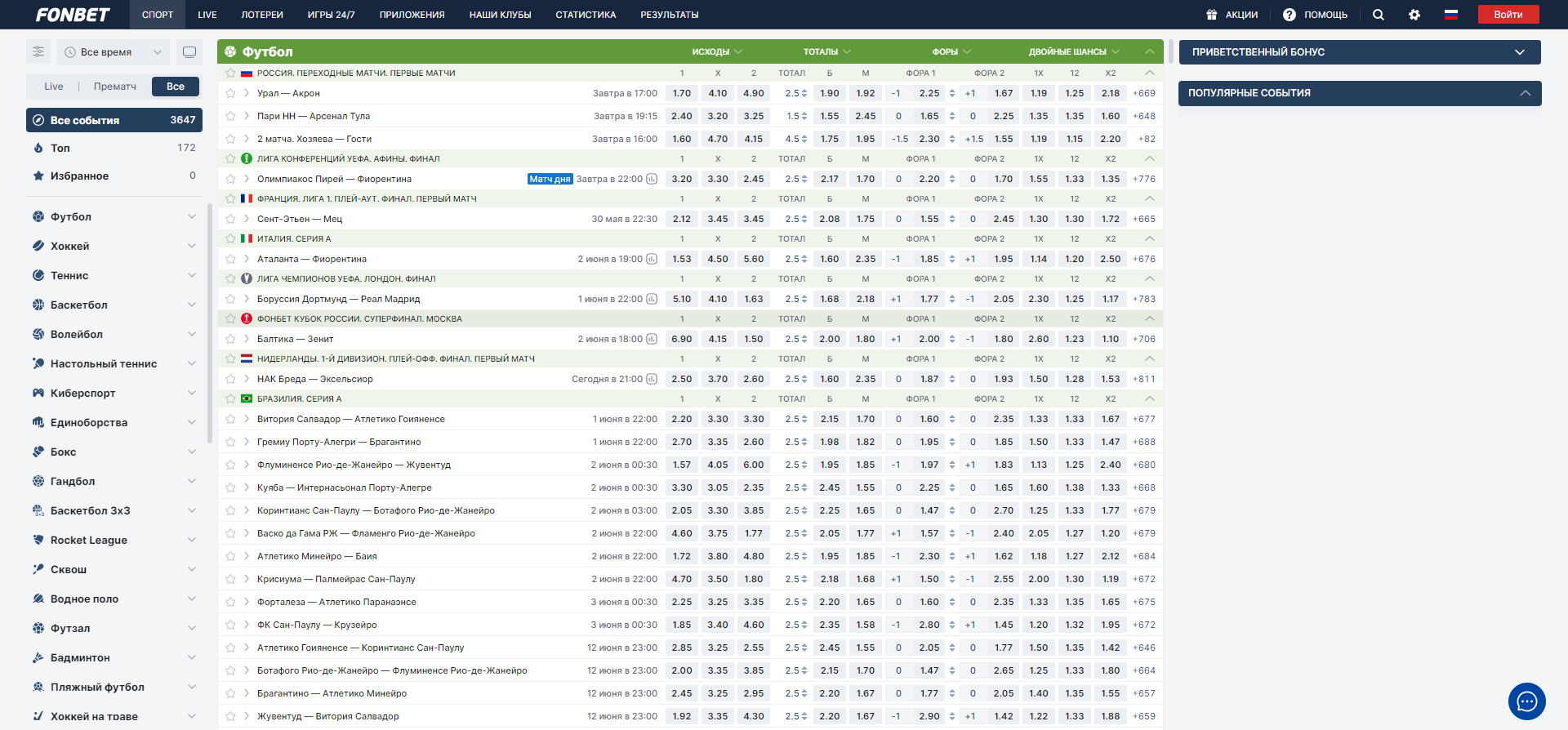
Task: Collapse the Популярные события panel
Action: pyautogui.click(x=1525, y=93)
